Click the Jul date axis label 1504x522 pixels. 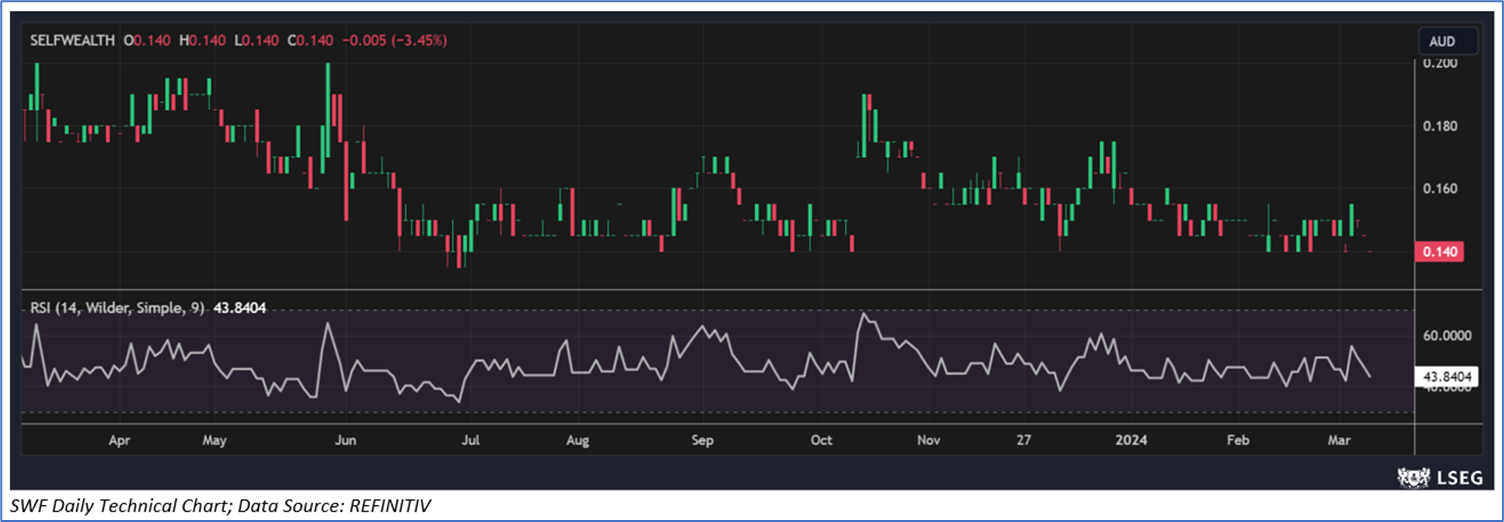pos(471,440)
